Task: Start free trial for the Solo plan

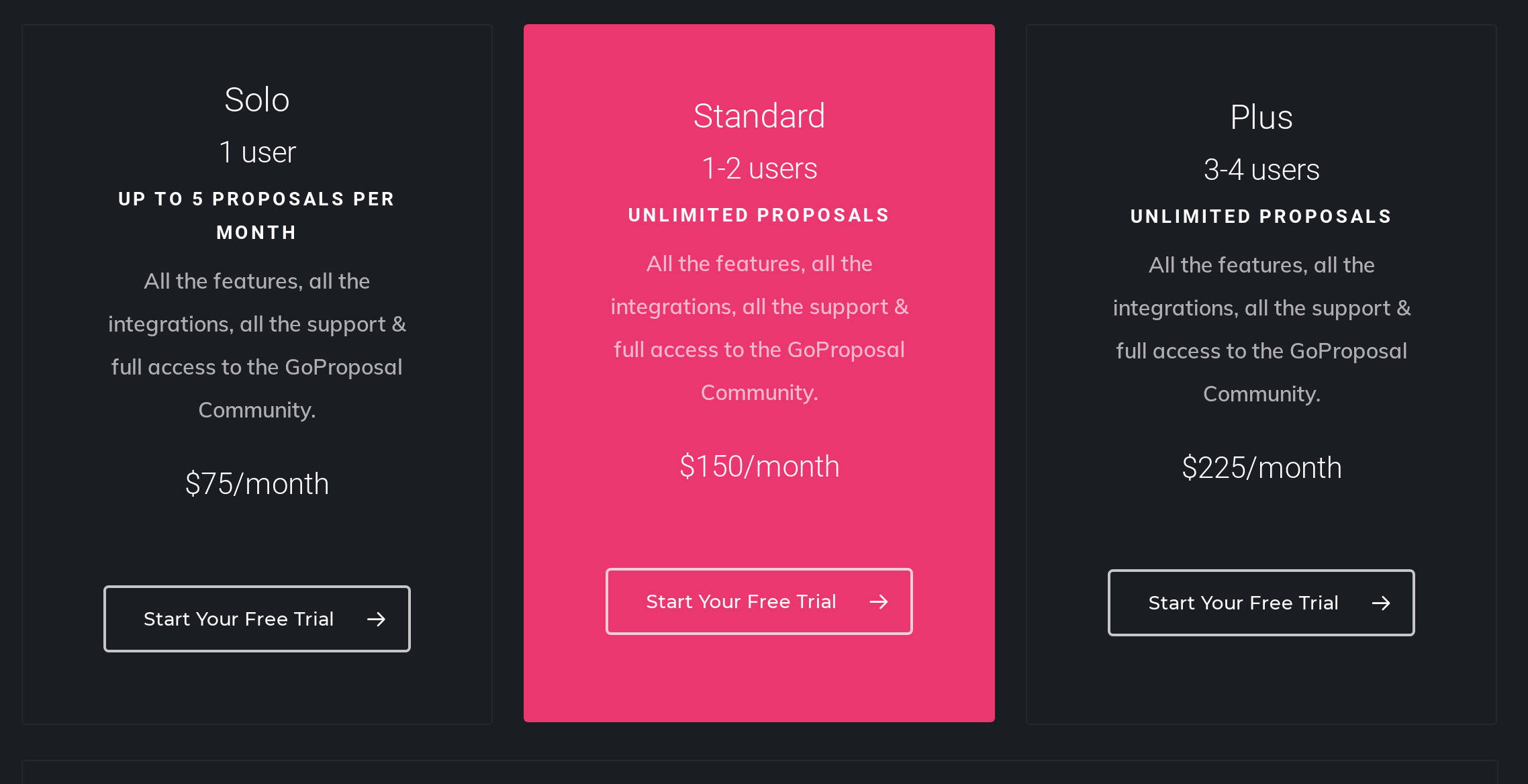Action: click(256, 619)
